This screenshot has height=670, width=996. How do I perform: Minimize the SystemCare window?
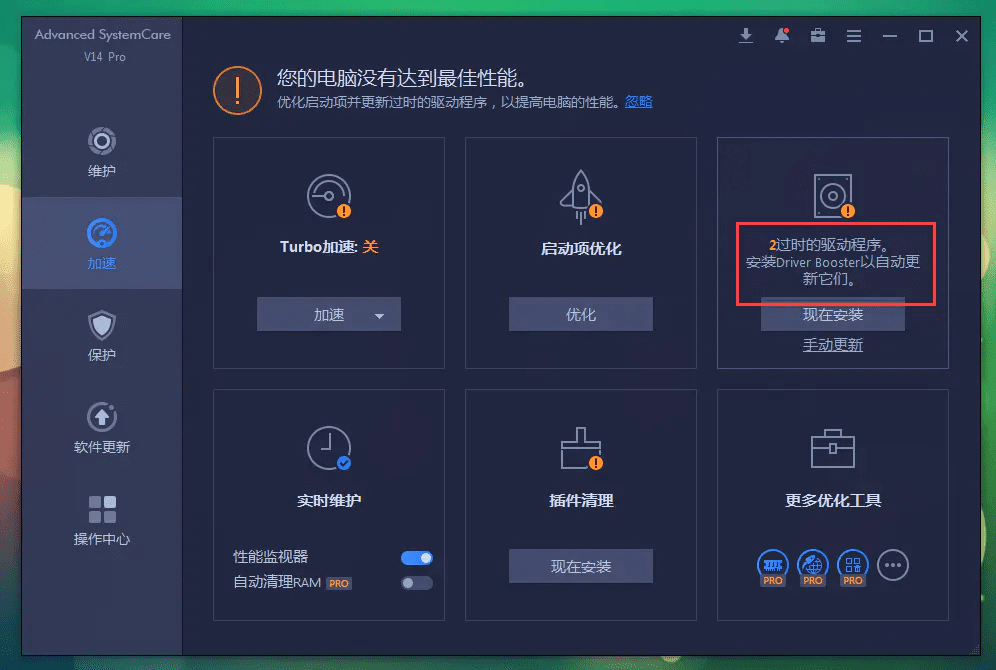click(890, 36)
